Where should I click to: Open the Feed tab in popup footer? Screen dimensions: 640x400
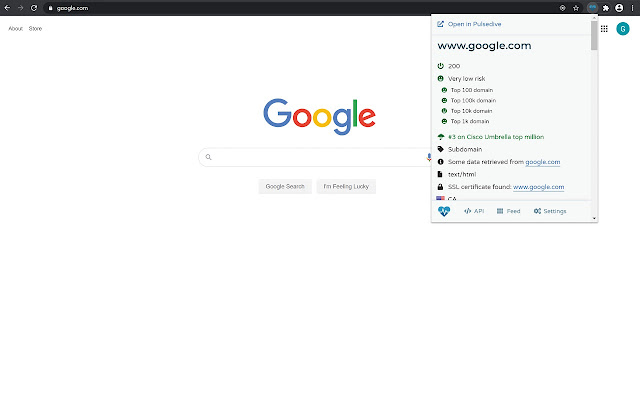pos(508,211)
